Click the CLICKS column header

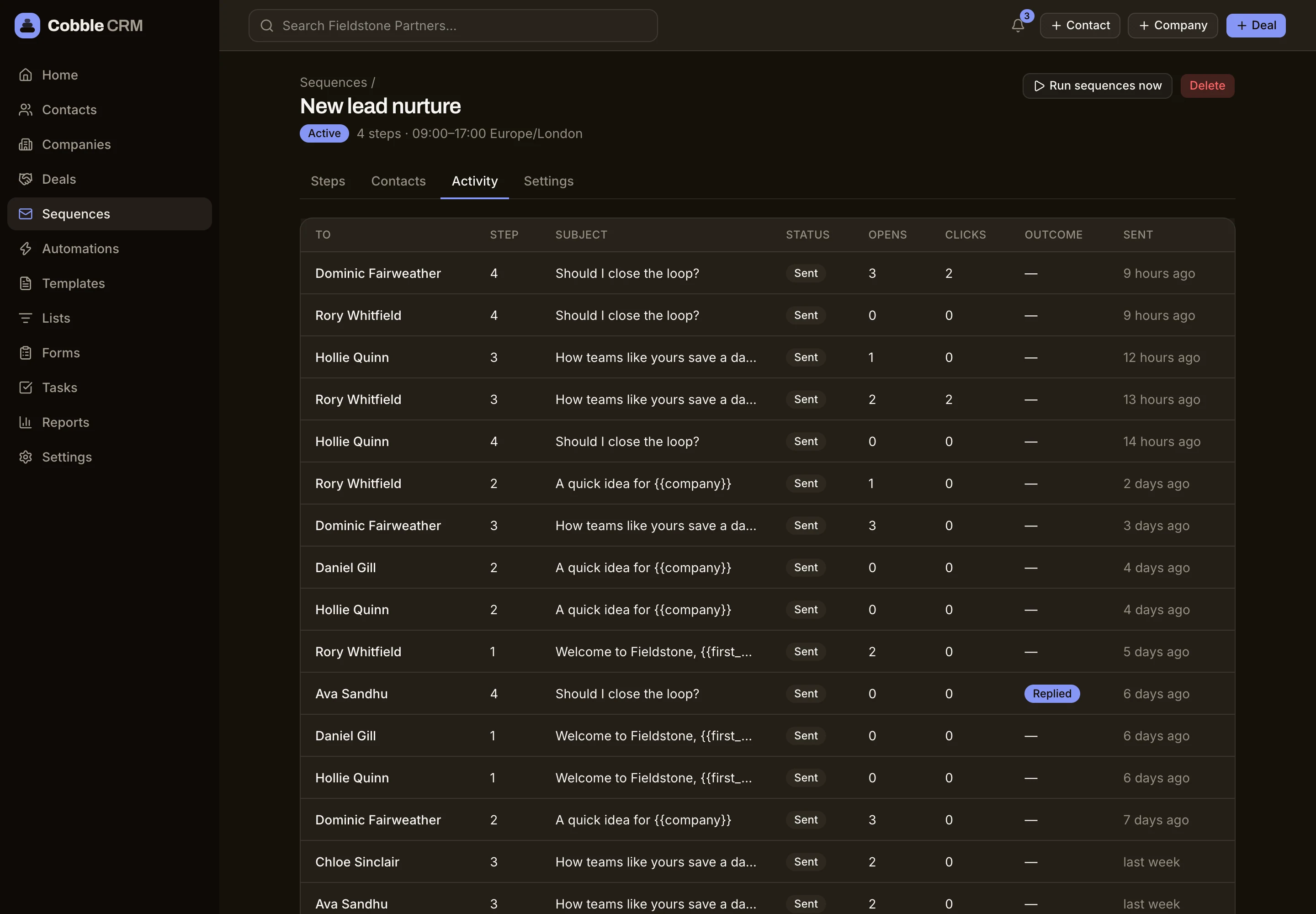[965, 235]
